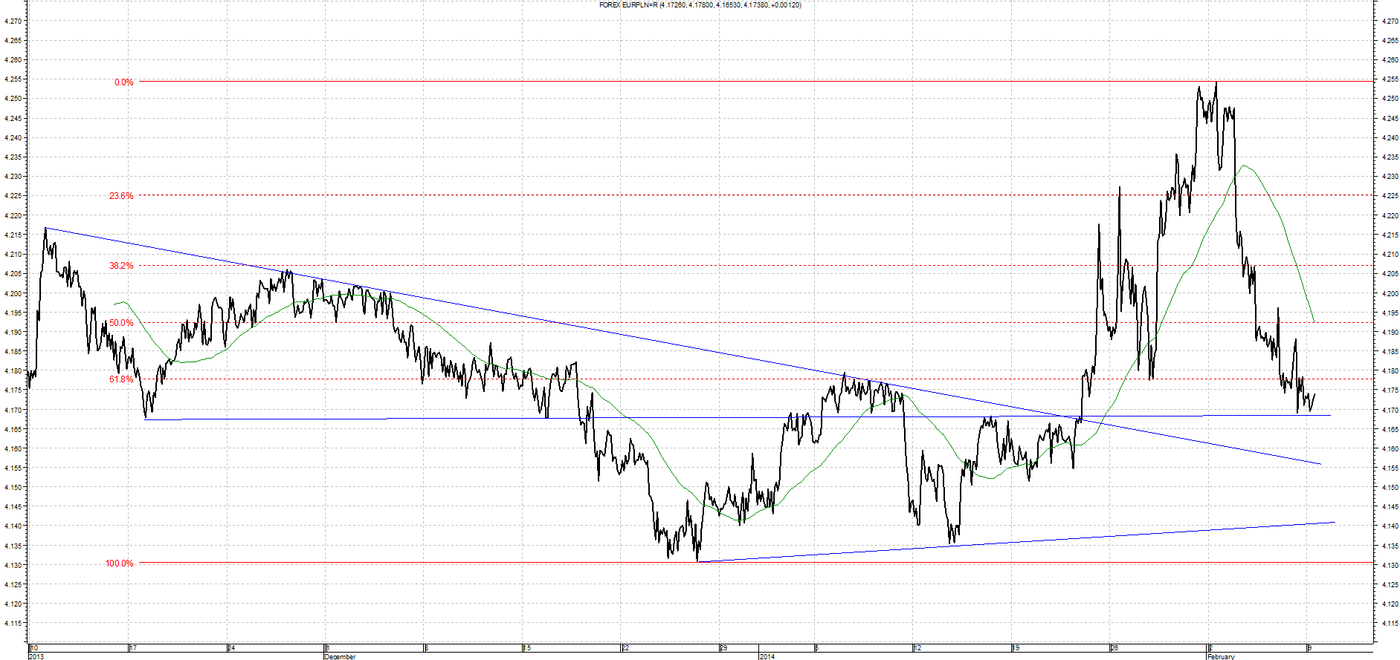This screenshot has height=660, width=1400.
Task: Click the 2013 year label on time axis
Action: (37, 656)
